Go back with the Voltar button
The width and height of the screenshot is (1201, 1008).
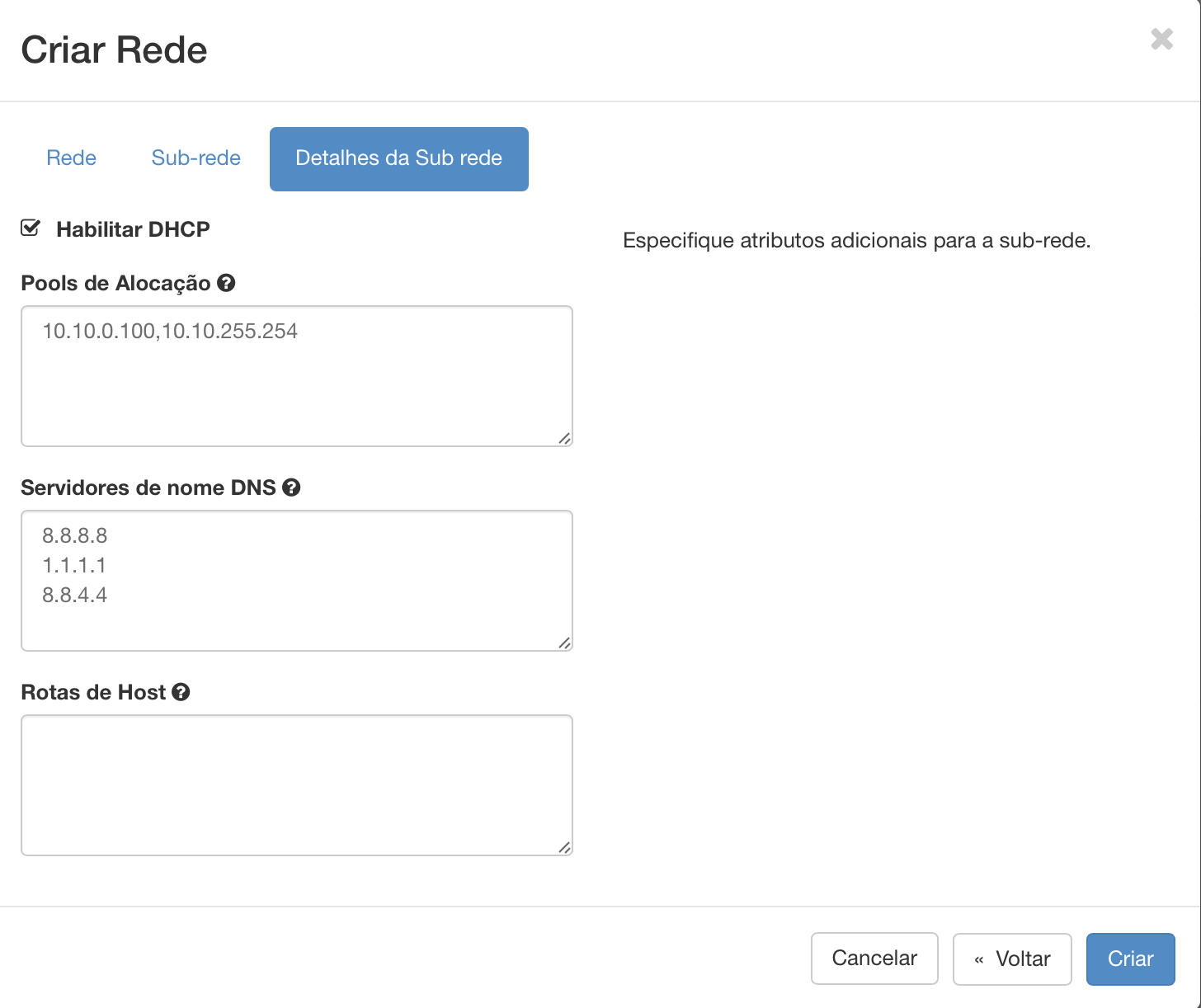(1012, 959)
